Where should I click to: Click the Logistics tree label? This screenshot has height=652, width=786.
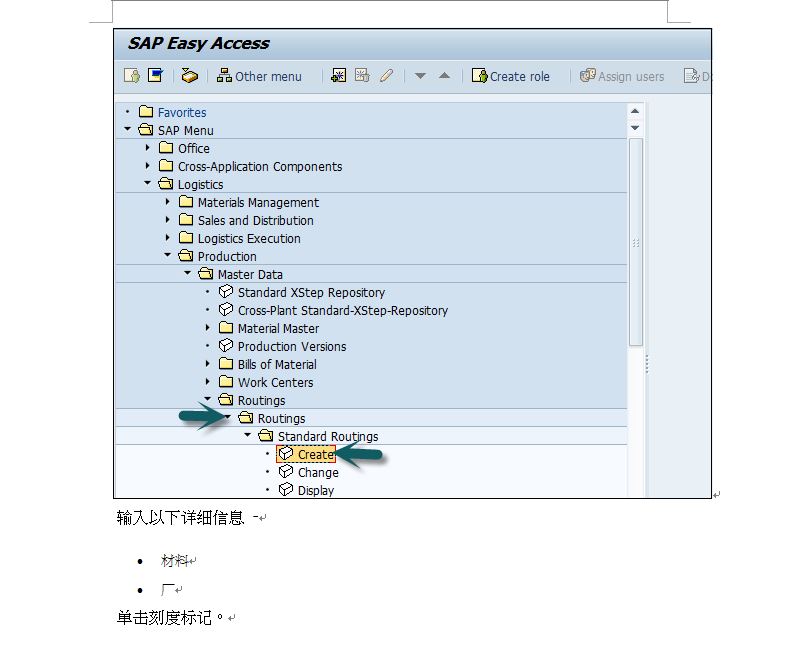tap(201, 184)
